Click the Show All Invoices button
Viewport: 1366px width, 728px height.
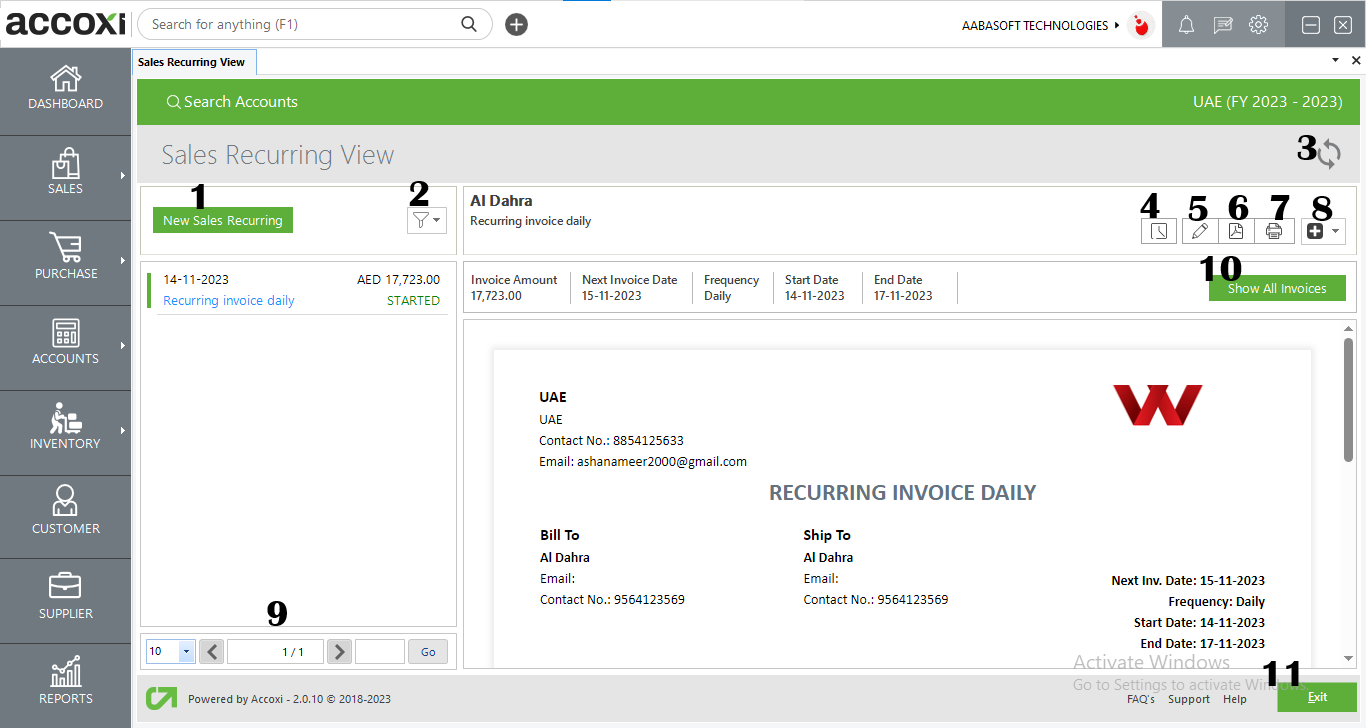point(1277,287)
